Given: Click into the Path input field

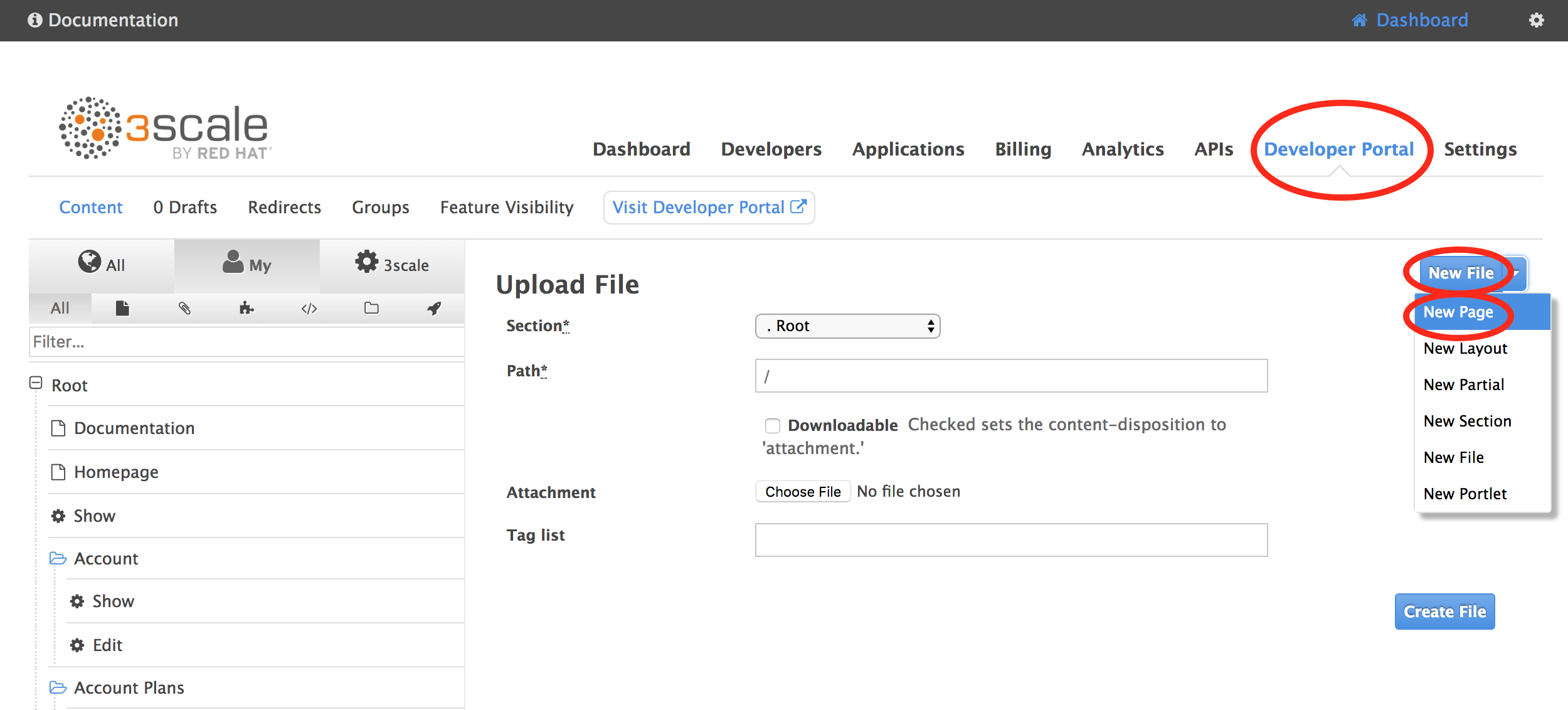Looking at the screenshot, I should tap(1010, 376).
